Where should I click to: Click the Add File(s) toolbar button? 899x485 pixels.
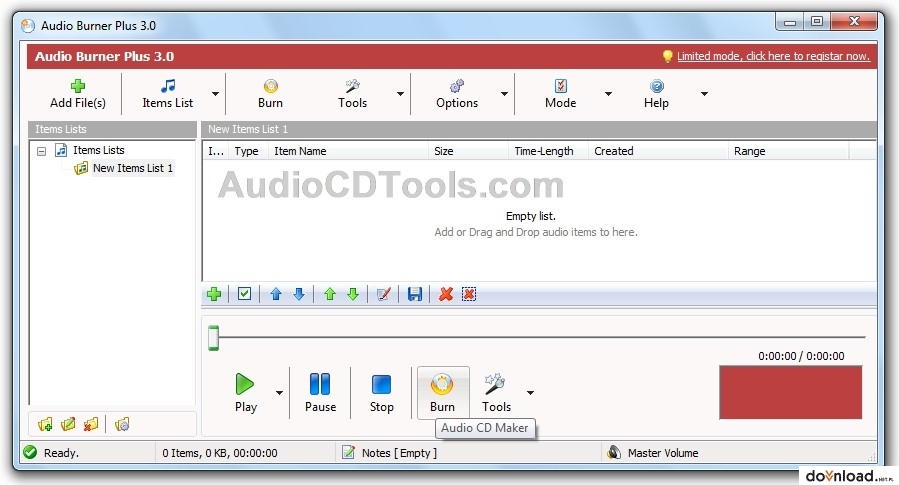77,94
